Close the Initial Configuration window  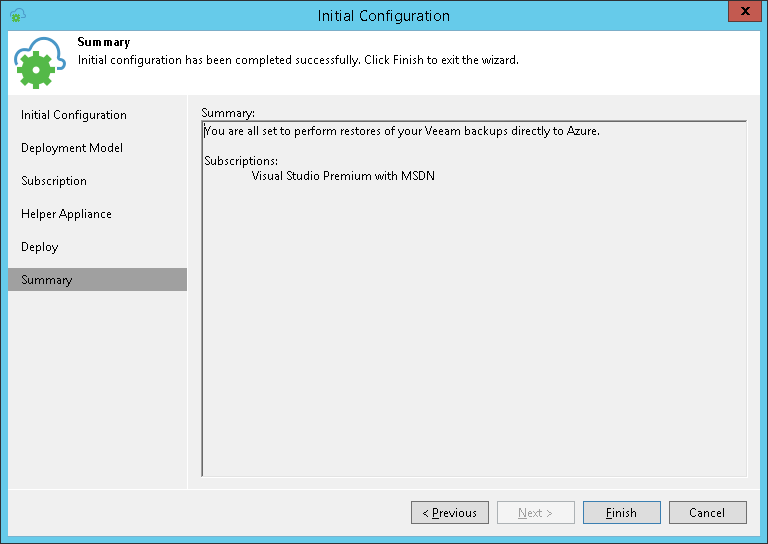(741, 13)
